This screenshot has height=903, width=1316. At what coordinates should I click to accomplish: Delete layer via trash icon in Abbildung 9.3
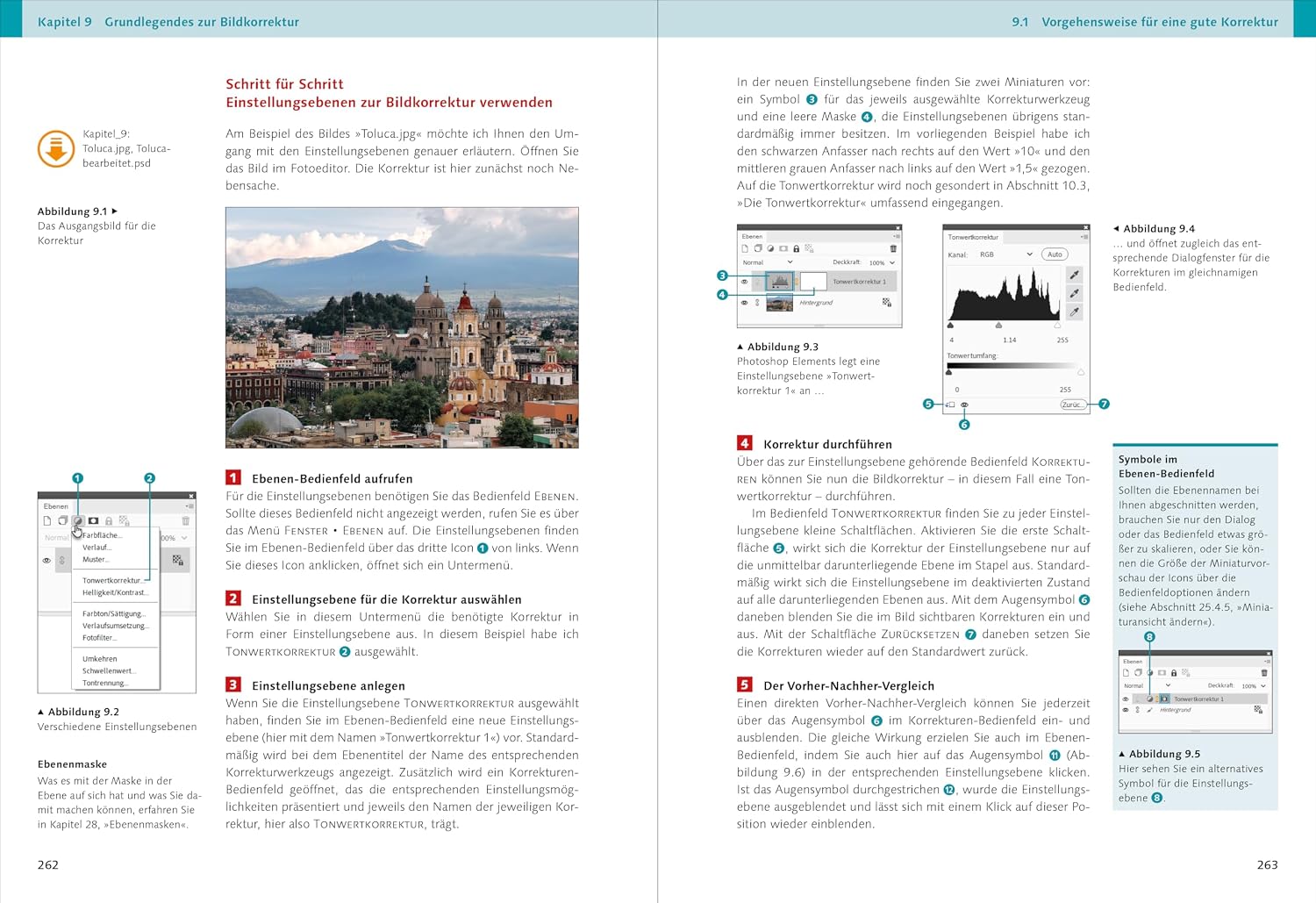pos(893,249)
